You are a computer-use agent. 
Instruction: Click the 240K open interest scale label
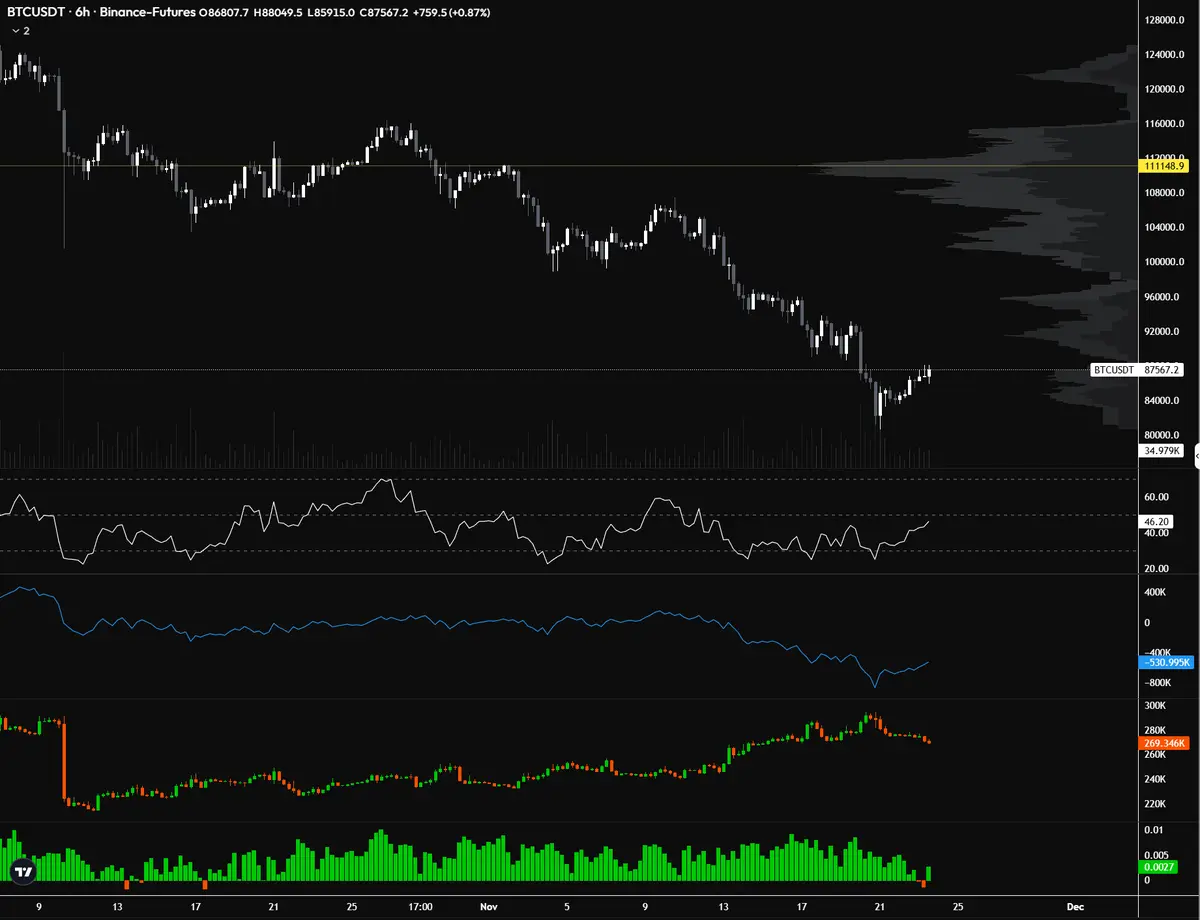[1155, 780]
